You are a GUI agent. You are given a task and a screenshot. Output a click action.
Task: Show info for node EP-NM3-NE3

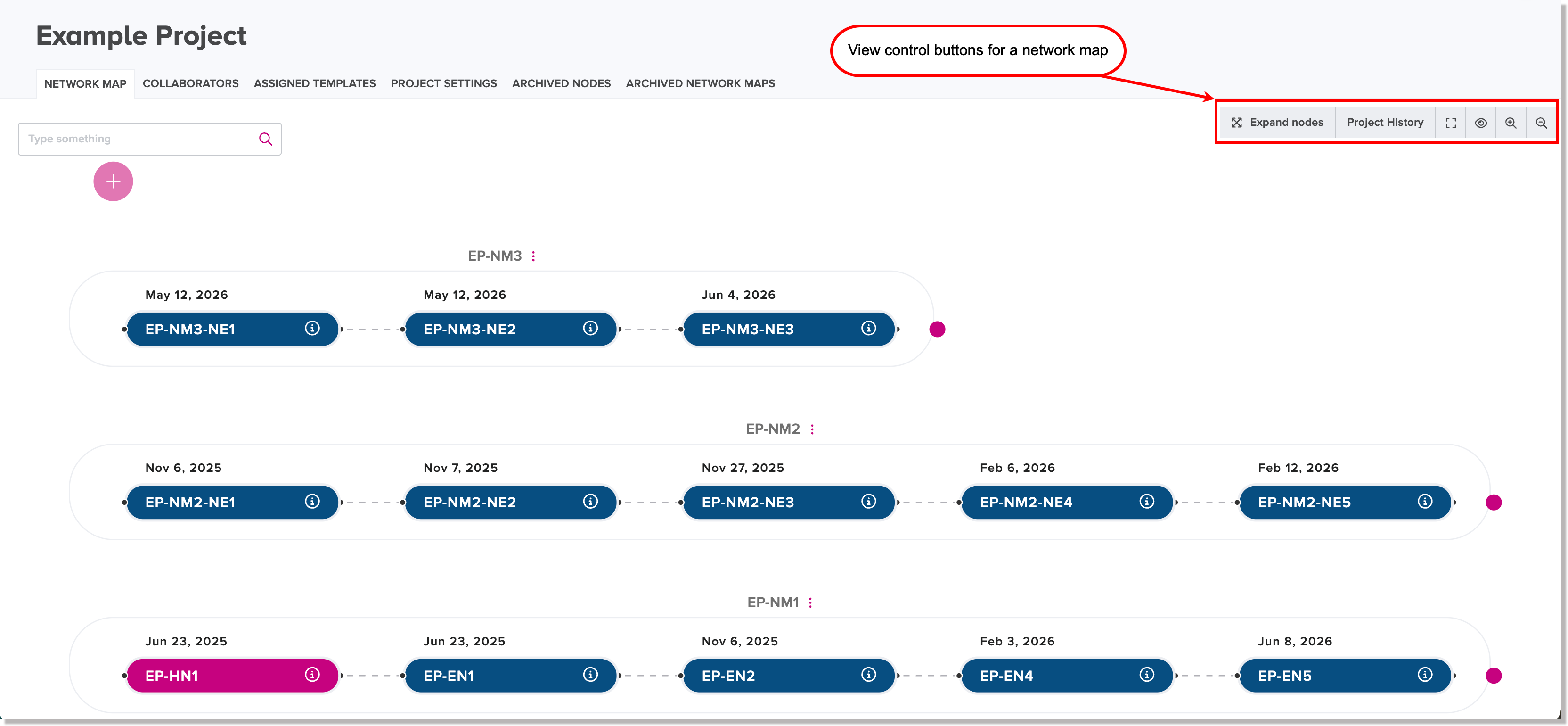(869, 328)
